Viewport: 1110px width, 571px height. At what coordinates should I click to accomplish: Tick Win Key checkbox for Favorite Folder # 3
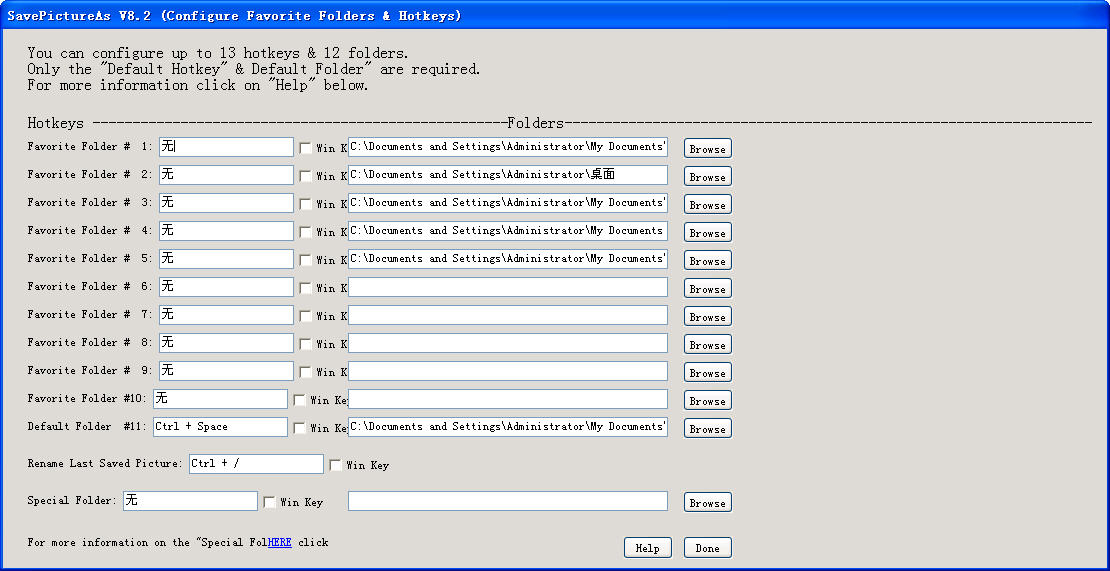click(x=305, y=204)
